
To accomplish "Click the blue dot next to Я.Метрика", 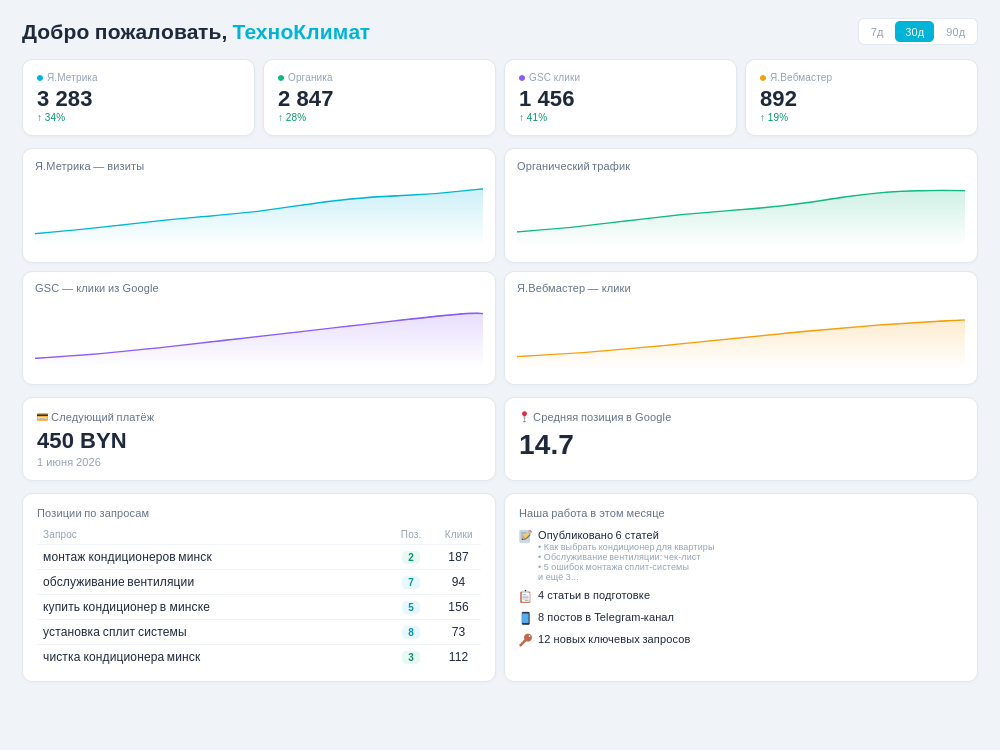I will [x=40, y=78].
